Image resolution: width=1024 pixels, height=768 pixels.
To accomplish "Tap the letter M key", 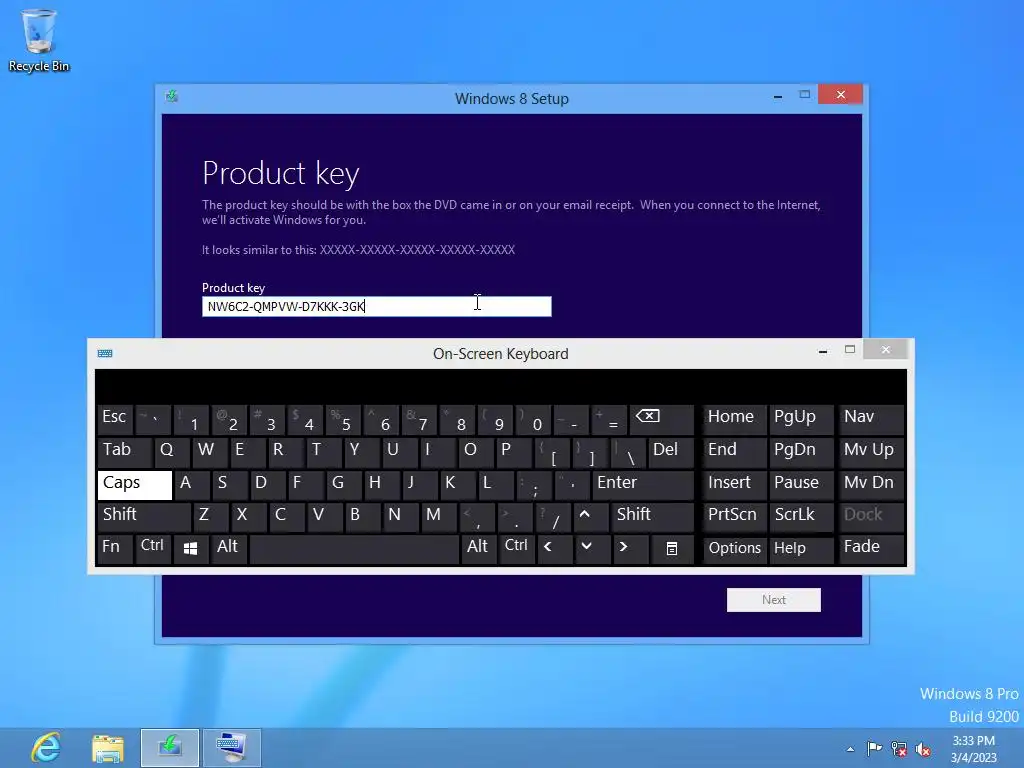I will click(438, 517).
